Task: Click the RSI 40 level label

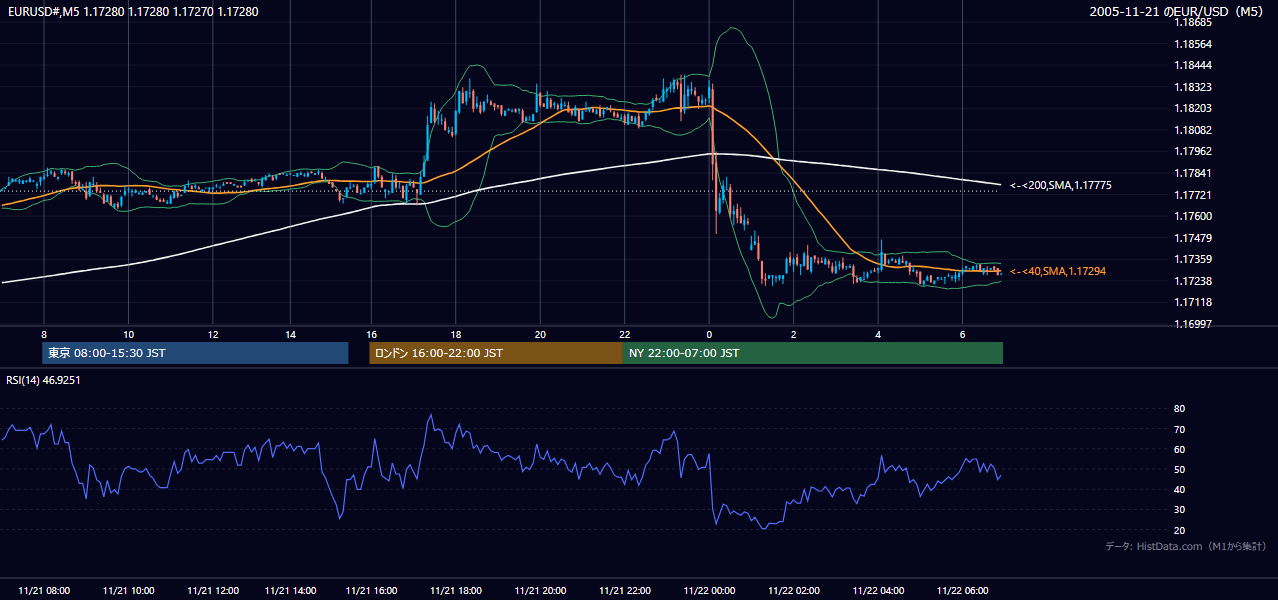Action: (x=1179, y=489)
